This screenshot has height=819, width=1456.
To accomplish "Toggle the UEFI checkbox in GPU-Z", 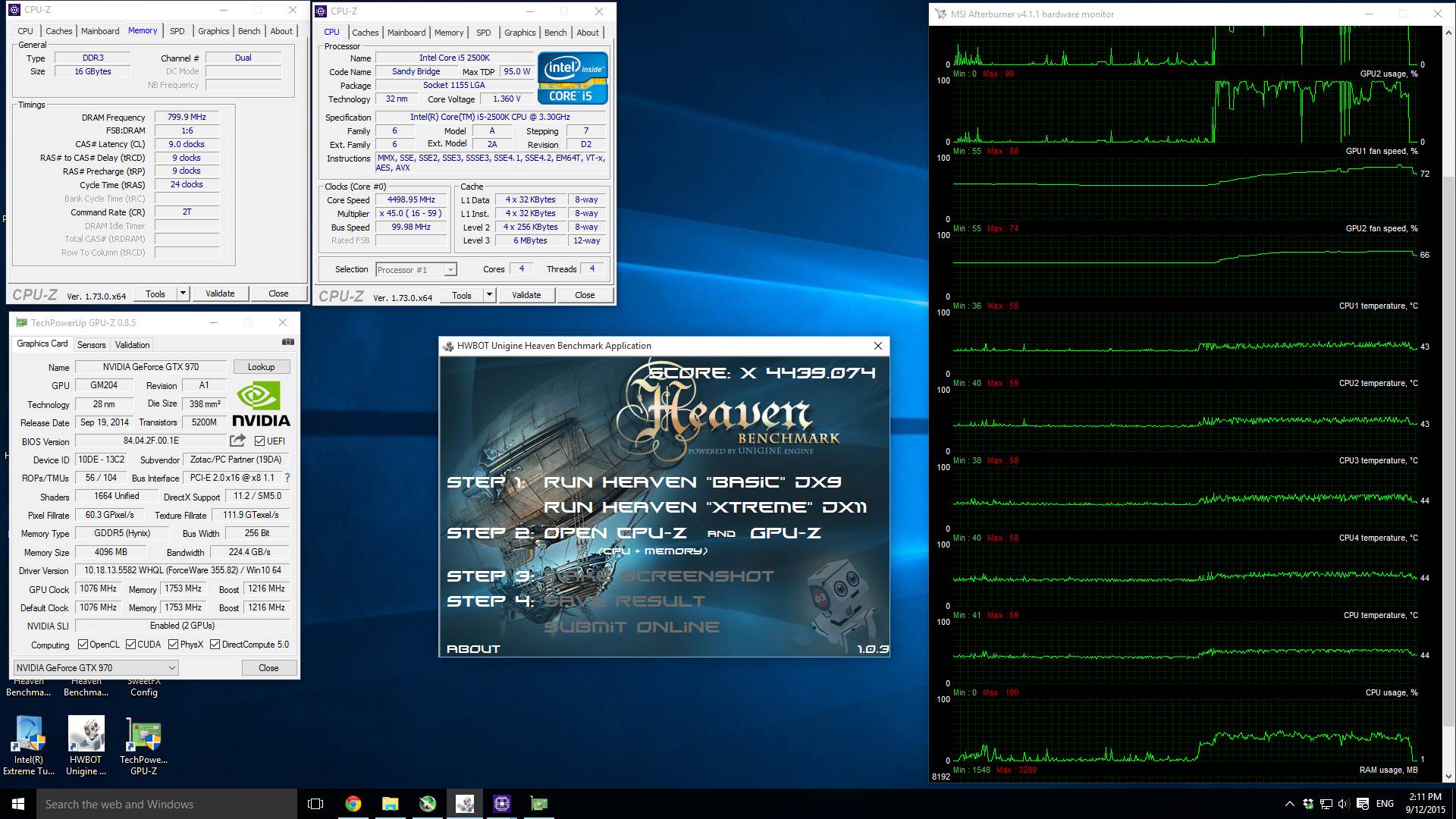I will 259,441.
